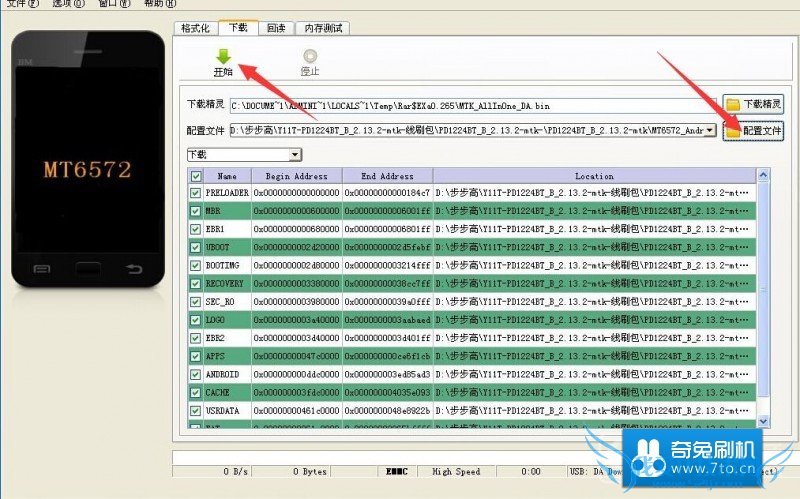Click PRELOADER end address 0x00000000000184c7
Image resolution: width=800 pixels, height=499 pixels.
click(x=387, y=193)
